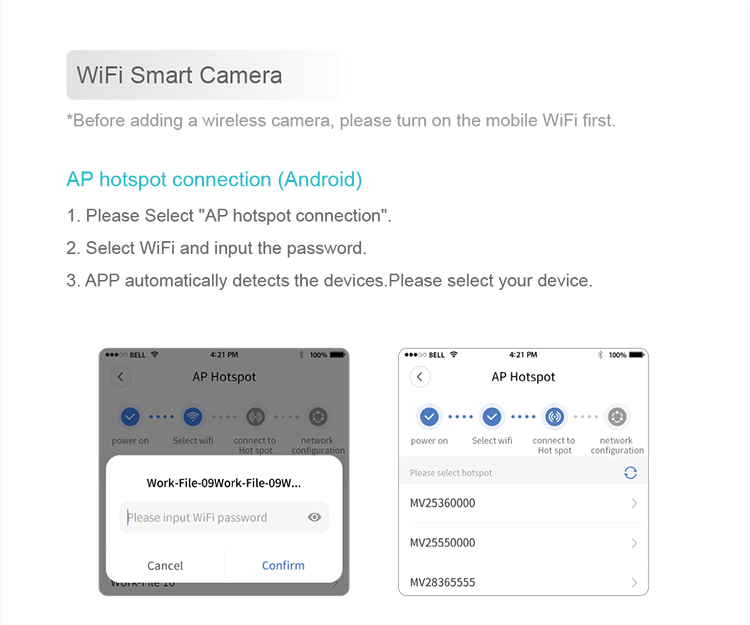
Task: Select hotspot MV25360000 from list
Action: pyautogui.click(x=523, y=503)
